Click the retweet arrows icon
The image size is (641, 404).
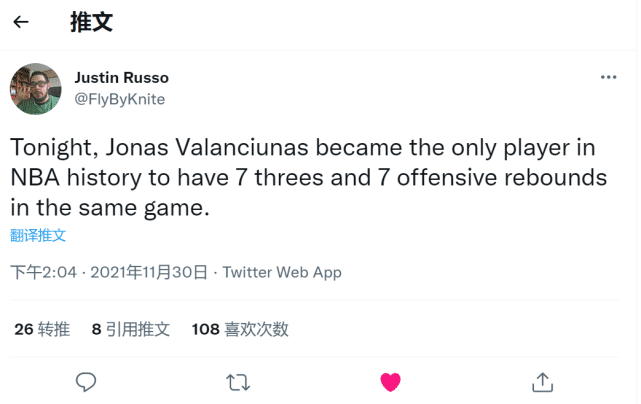238,381
